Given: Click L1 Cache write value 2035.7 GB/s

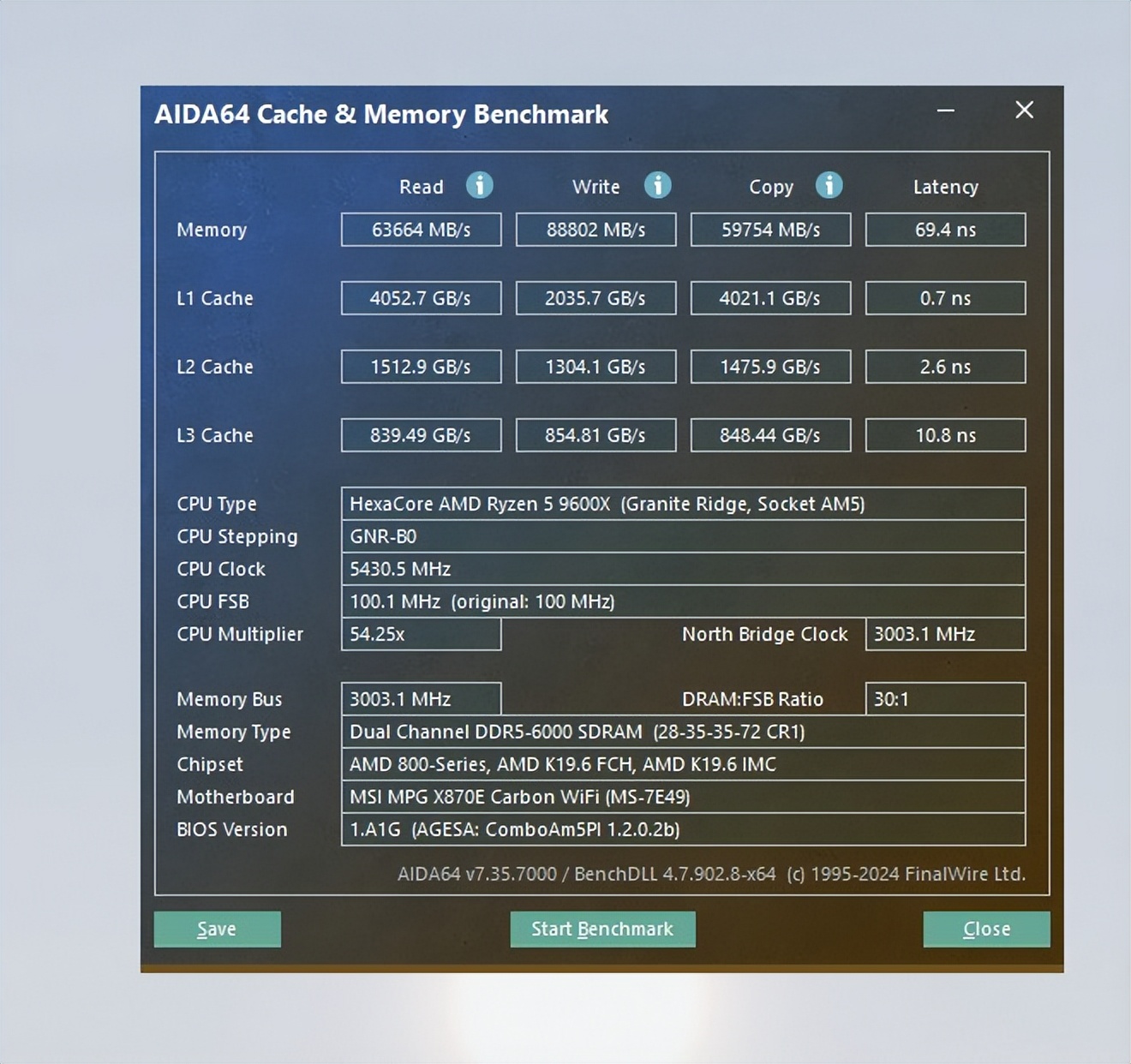Looking at the screenshot, I should coord(595,298).
